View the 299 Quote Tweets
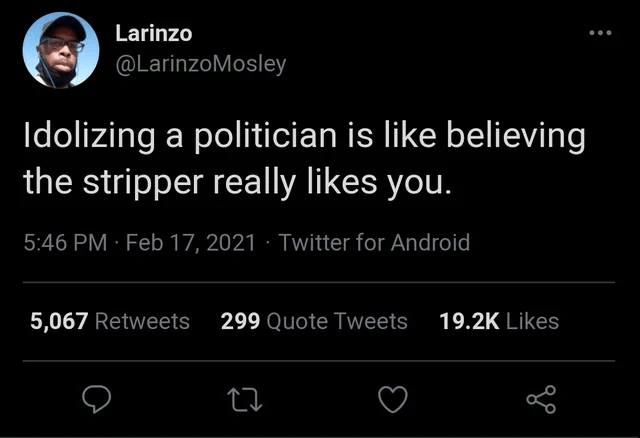This screenshot has width=640, height=438. (313, 321)
